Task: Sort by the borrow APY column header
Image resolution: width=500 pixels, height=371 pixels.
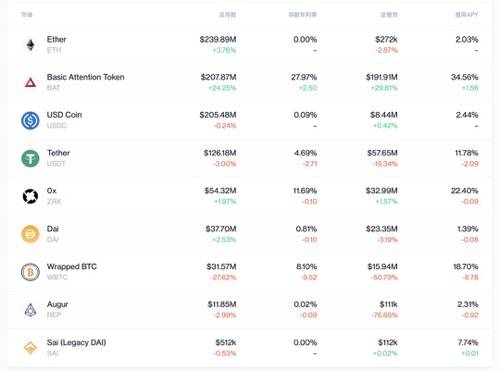Action: click(467, 14)
